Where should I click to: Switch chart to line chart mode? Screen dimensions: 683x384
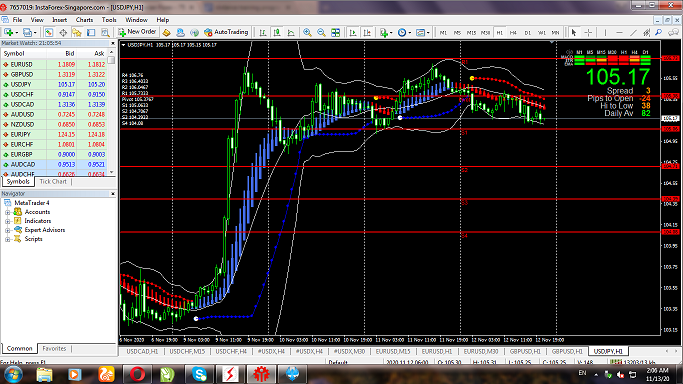[x=291, y=32]
